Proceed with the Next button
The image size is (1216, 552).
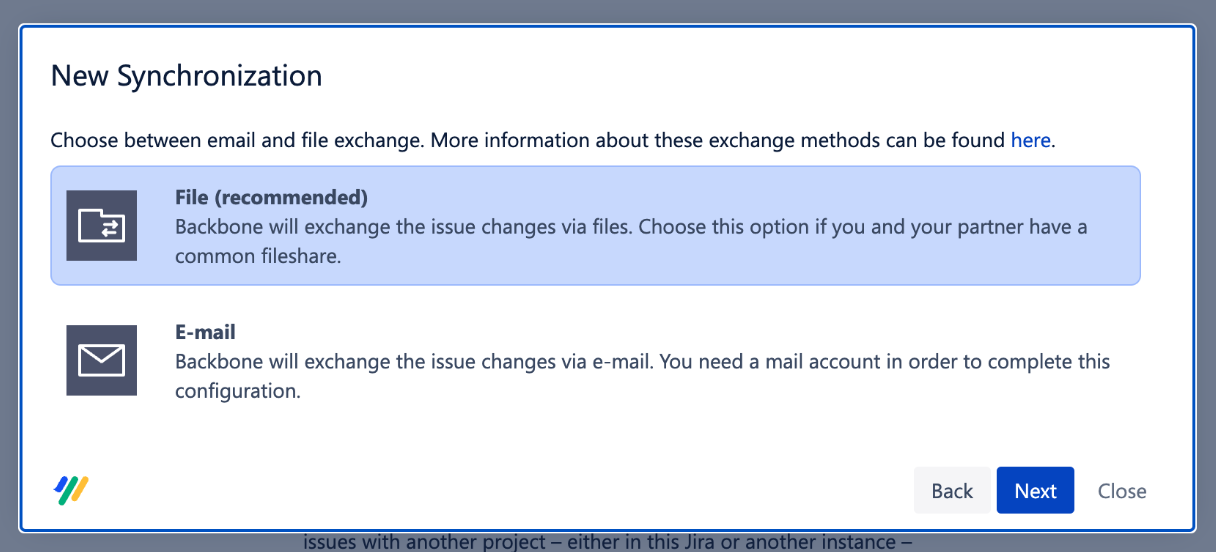pos(1035,490)
